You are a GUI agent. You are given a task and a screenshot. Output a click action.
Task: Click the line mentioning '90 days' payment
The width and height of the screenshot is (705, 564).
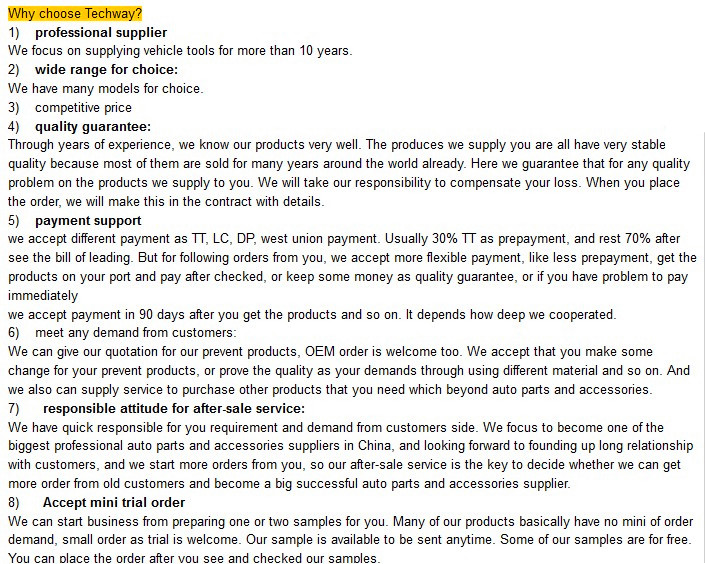(312, 314)
